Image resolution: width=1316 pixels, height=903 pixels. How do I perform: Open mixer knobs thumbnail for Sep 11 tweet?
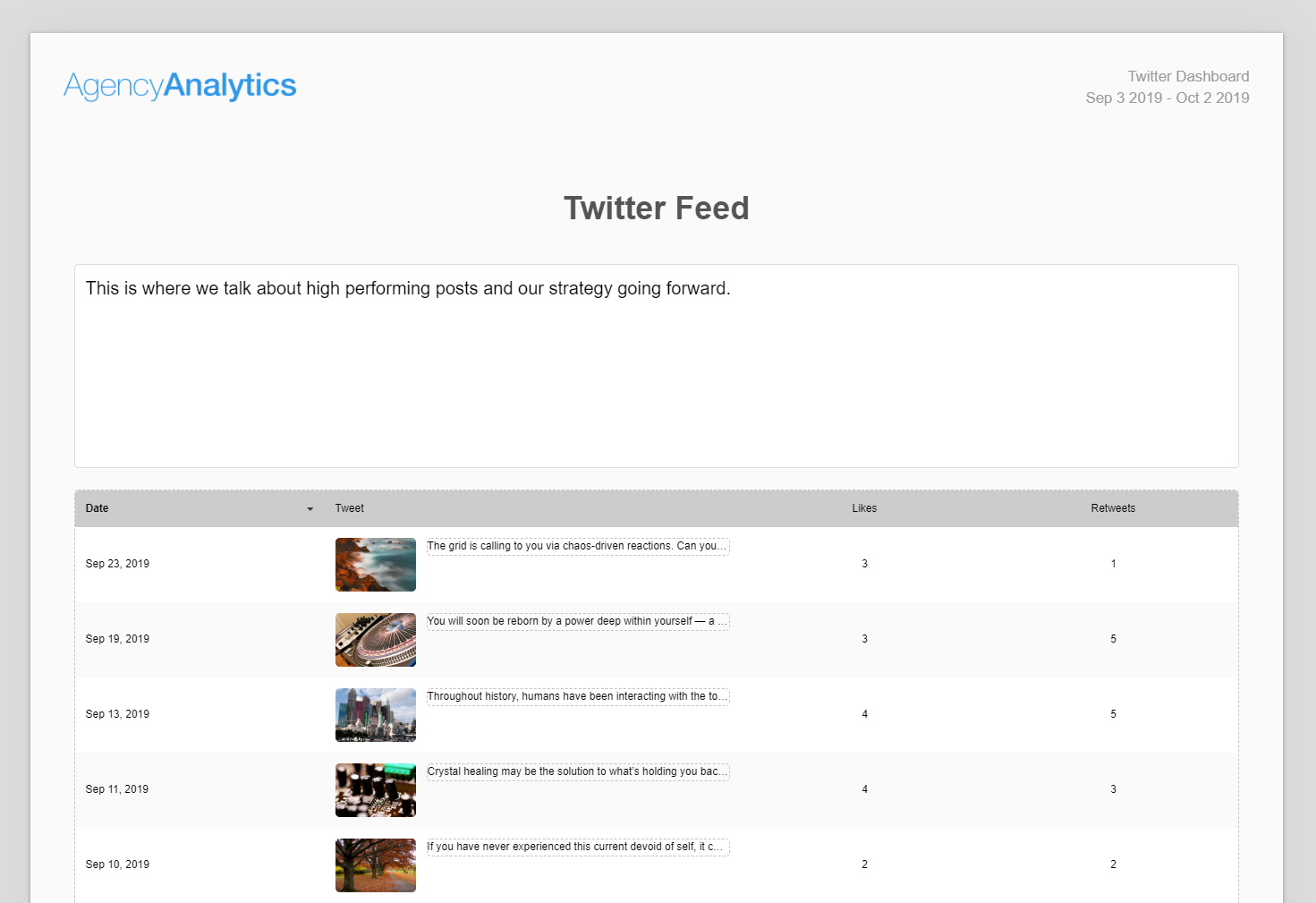click(x=376, y=790)
